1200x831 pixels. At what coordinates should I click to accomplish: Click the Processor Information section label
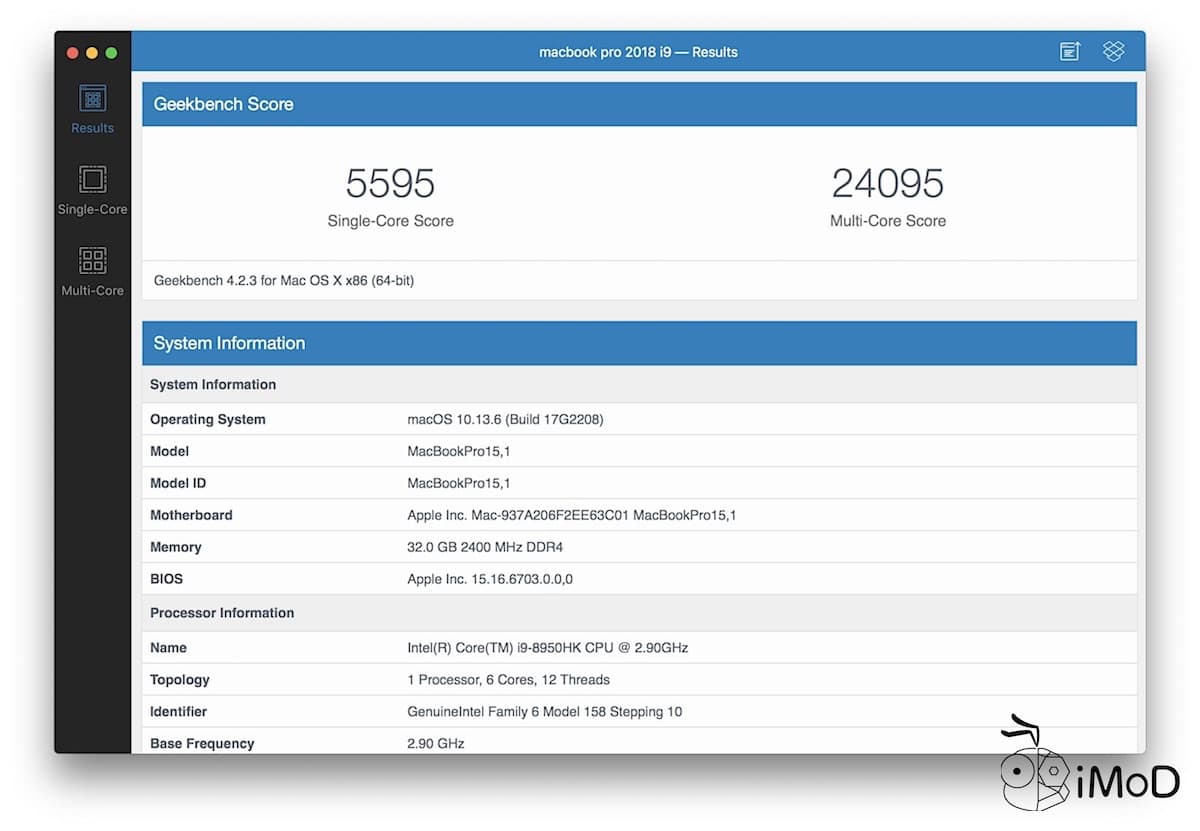(x=222, y=612)
